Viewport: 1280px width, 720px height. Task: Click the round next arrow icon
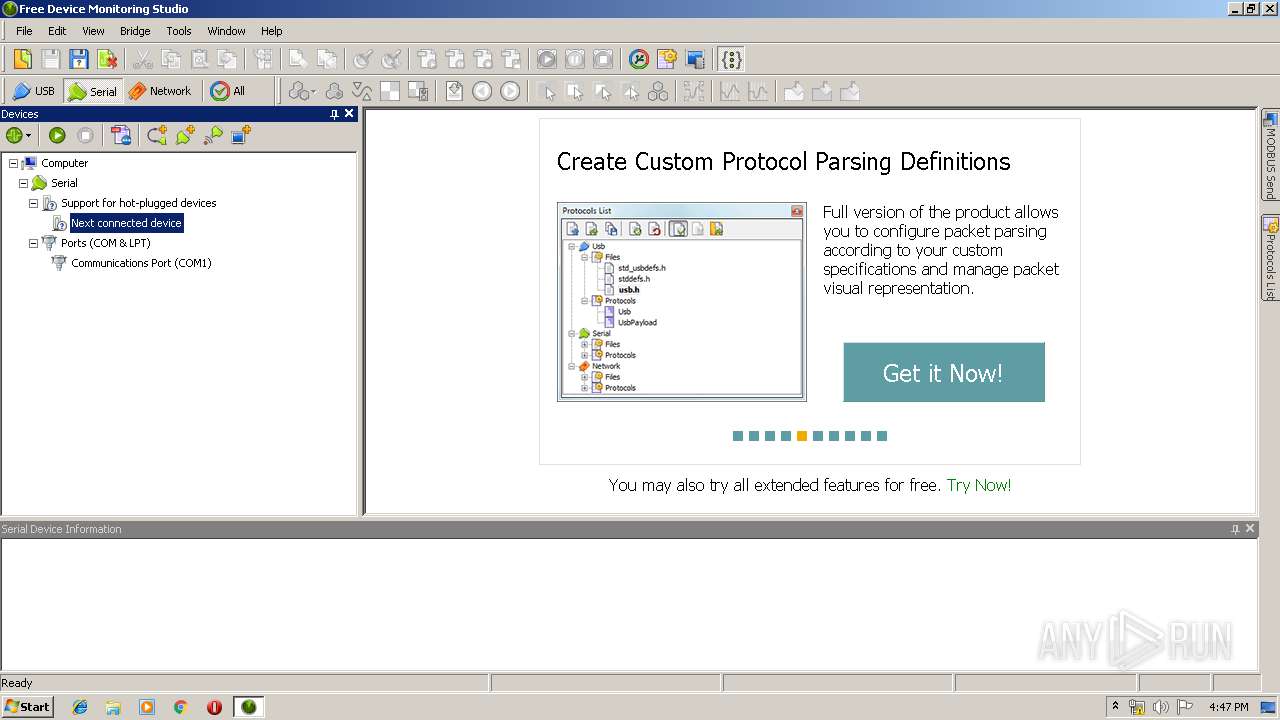[x=510, y=91]
